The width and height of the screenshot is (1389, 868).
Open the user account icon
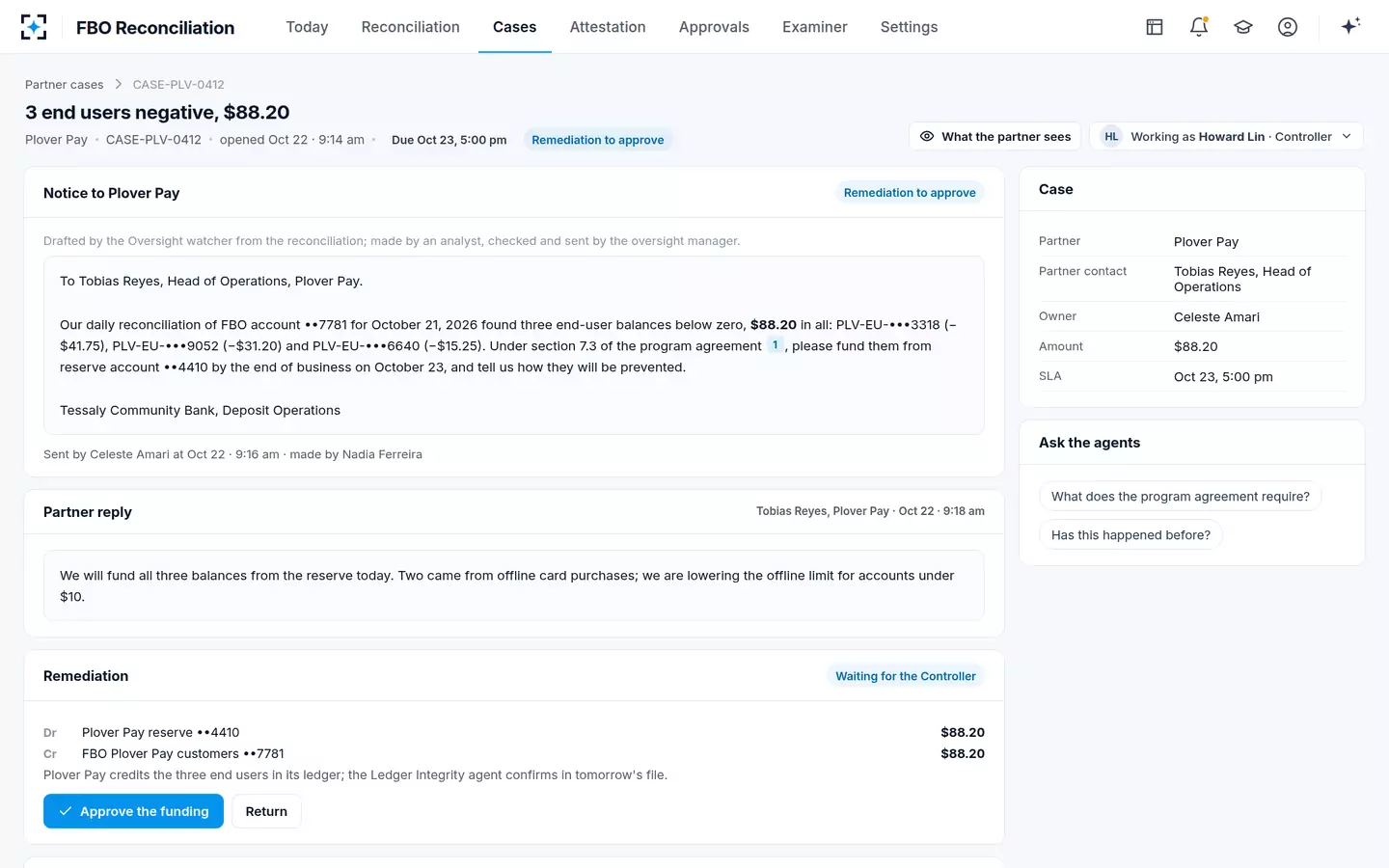[x=1288, y=27]
